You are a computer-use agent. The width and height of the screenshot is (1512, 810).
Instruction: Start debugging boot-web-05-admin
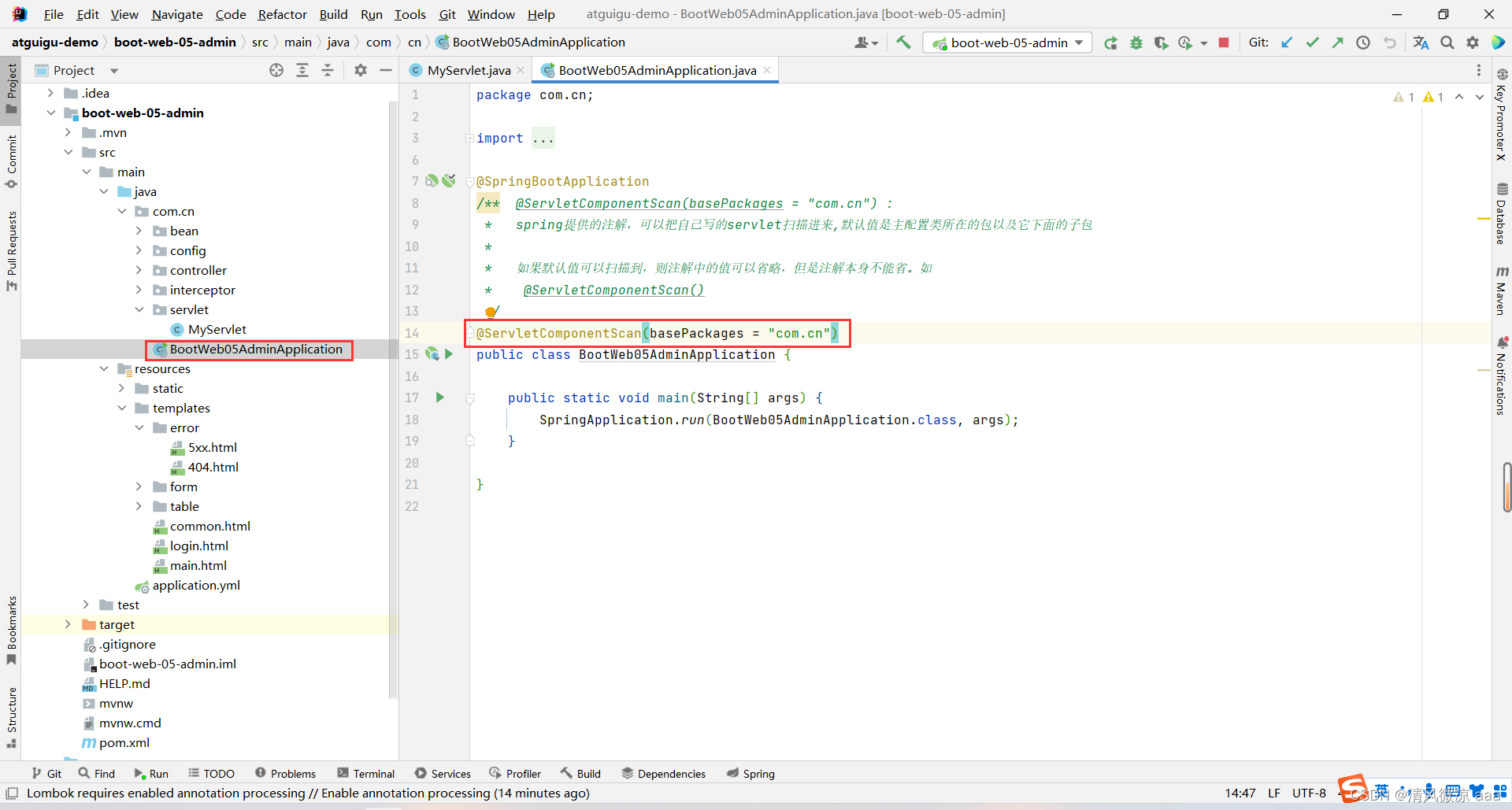[x=1136, y=43]
